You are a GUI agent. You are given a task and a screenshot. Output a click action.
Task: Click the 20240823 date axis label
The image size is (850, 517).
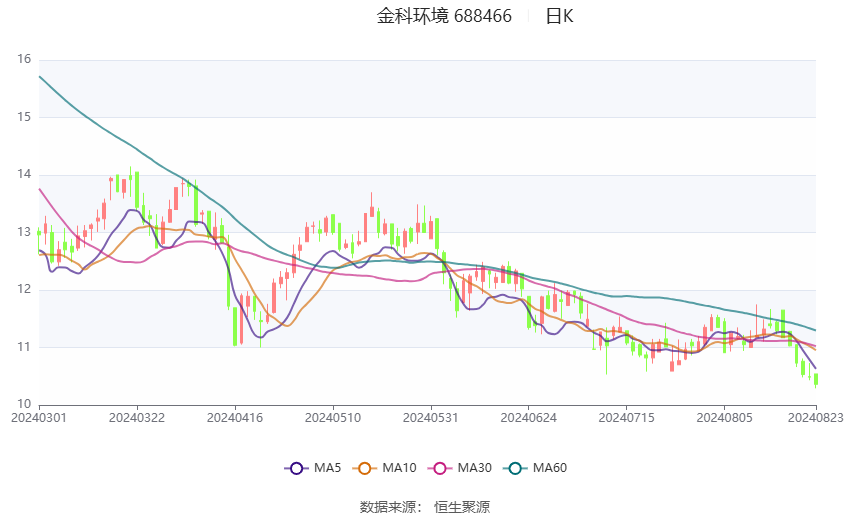pyautogui.click(x=816, y=418)
